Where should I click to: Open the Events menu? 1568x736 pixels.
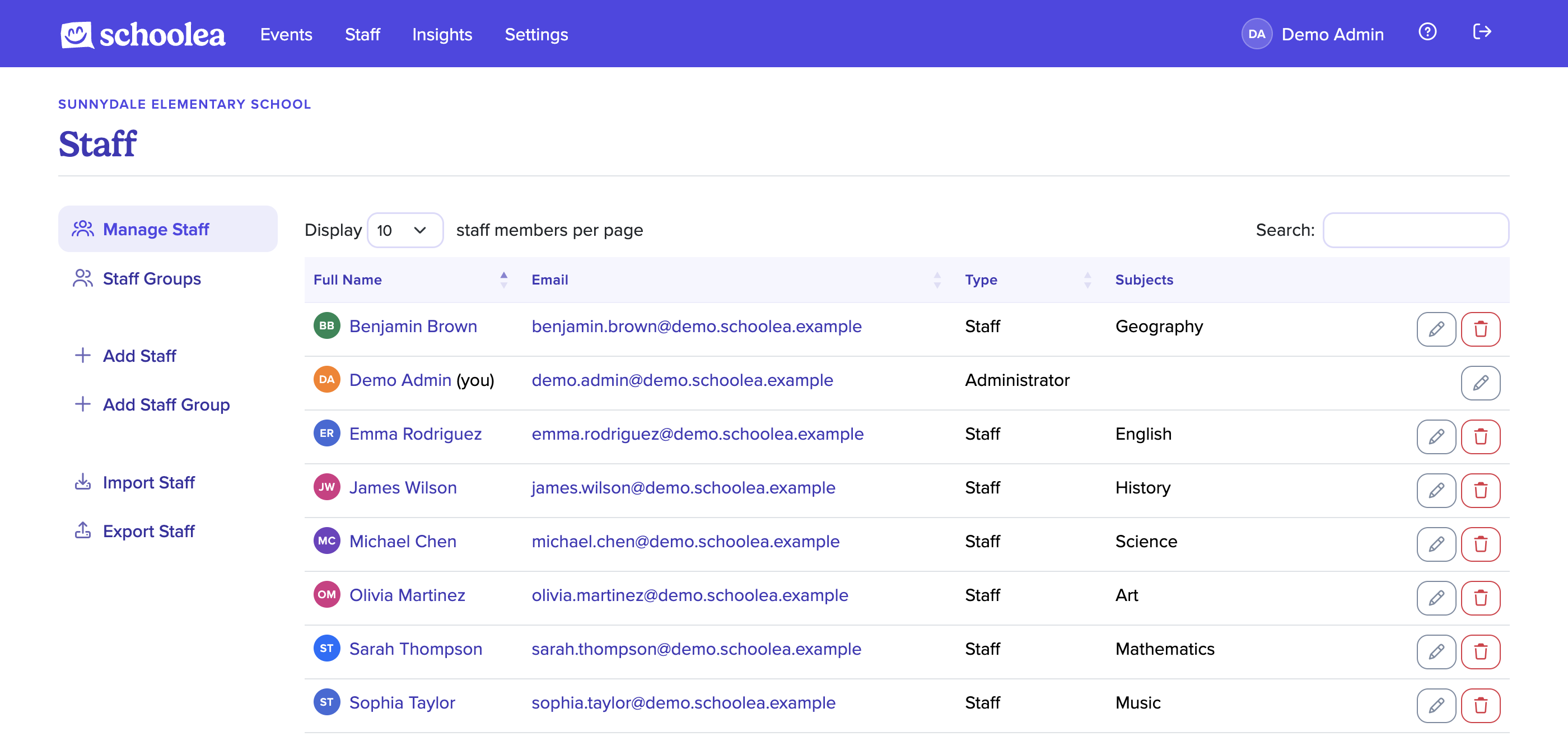point(286,35)
